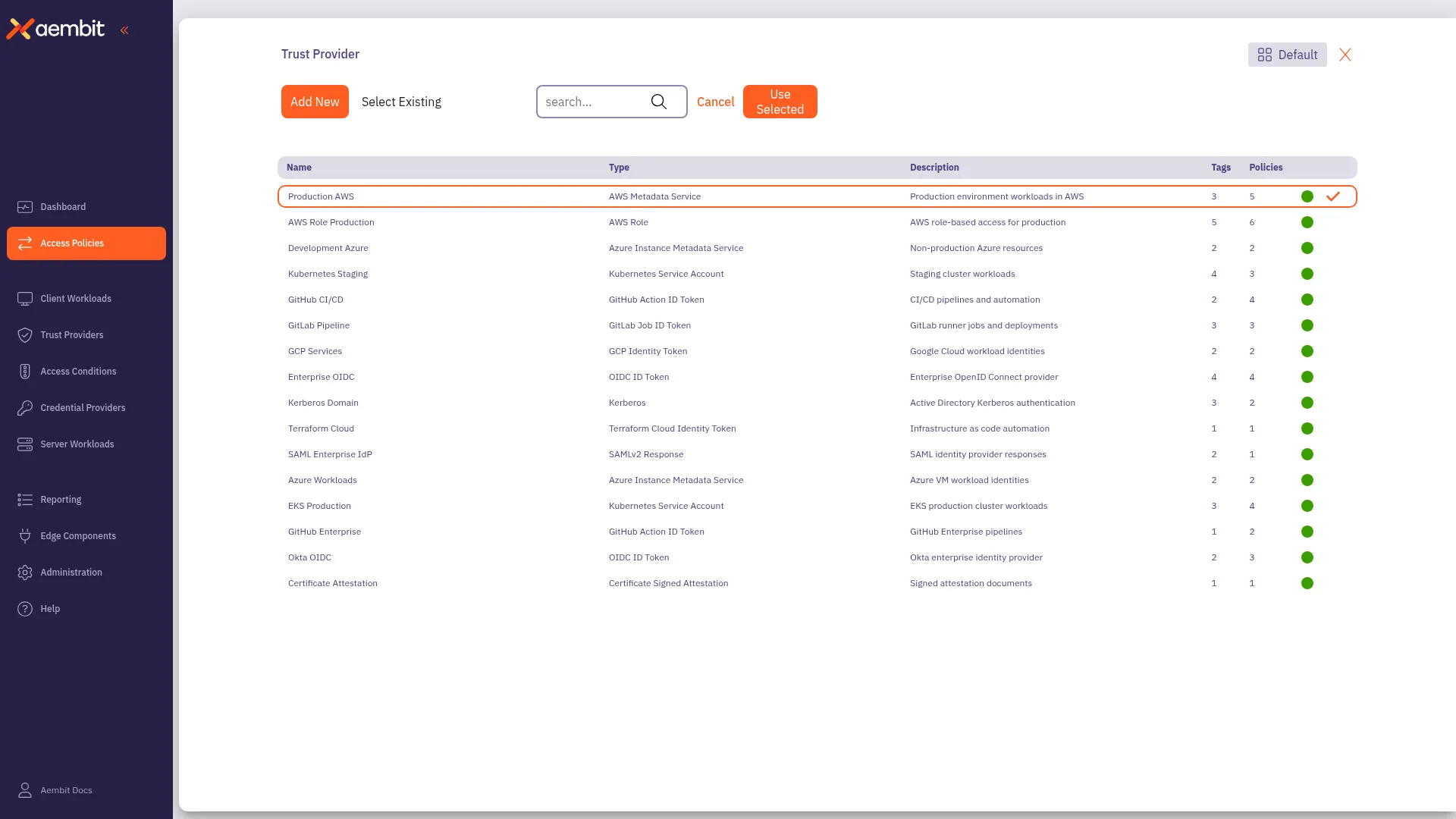The height and width of the screenshot is (819, 1456).
Task: Click green status dot for Okta OIDC
Action: [1307, 557]
